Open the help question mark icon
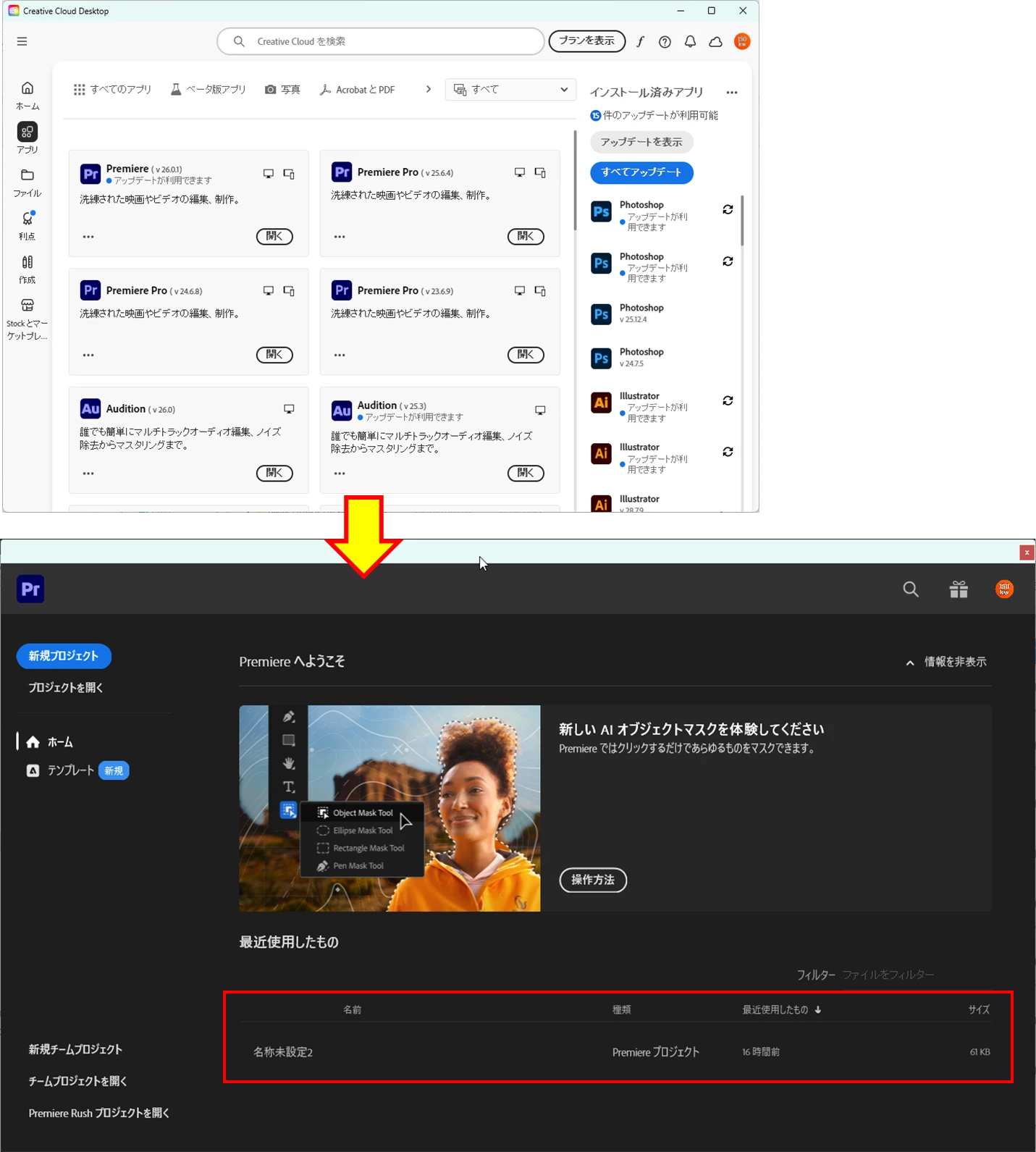The height and width of the screenshot is (1152, 1036). click(x=665, y=42)
